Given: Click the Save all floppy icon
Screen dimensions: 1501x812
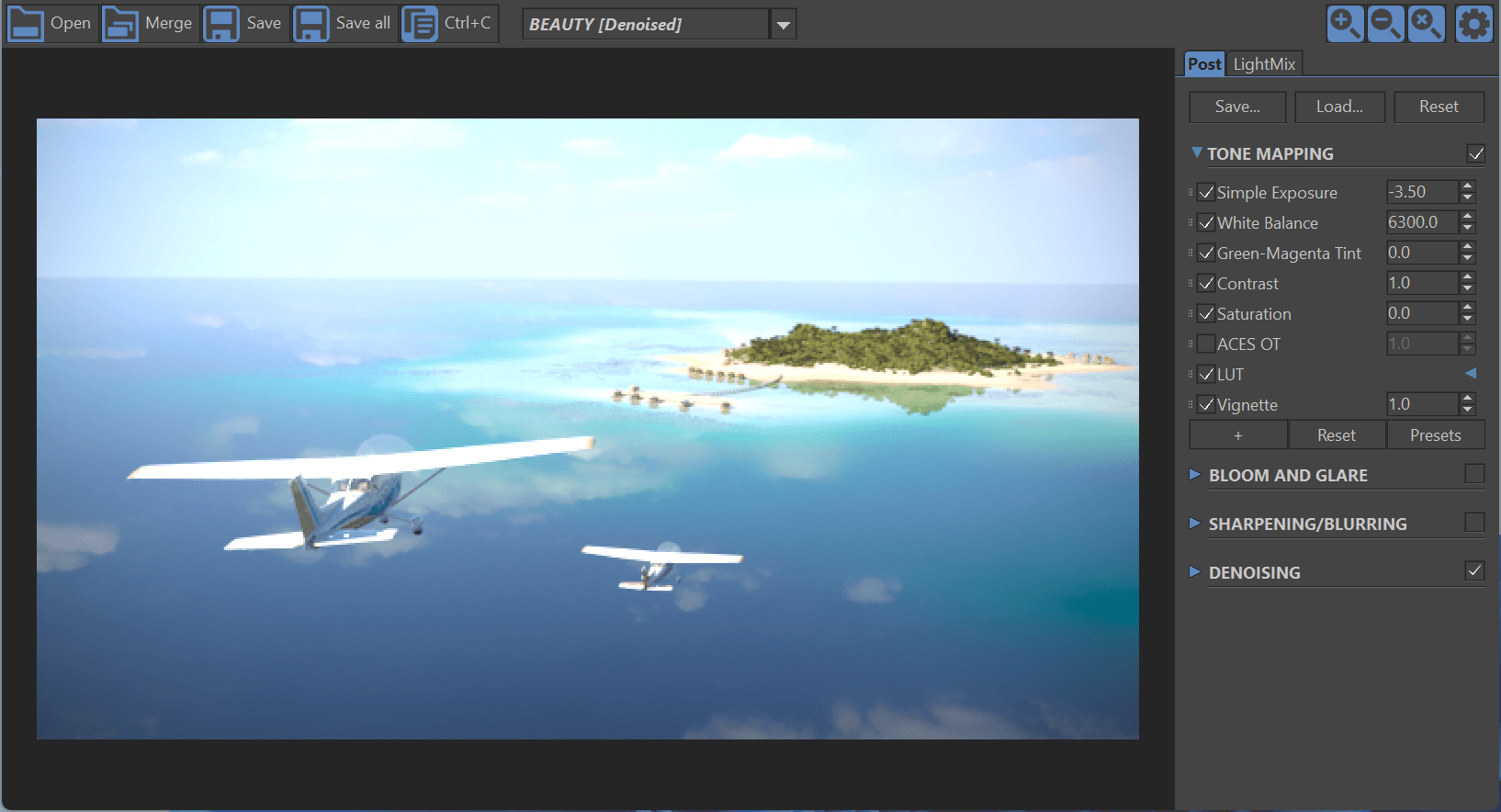Looking at the screenshot, I should [311, 23].
